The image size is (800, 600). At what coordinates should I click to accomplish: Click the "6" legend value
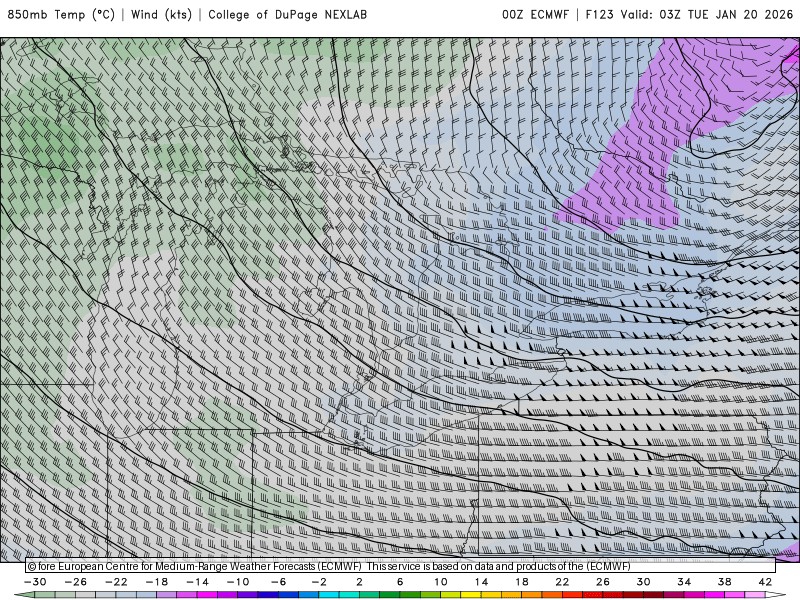point(400,582)
